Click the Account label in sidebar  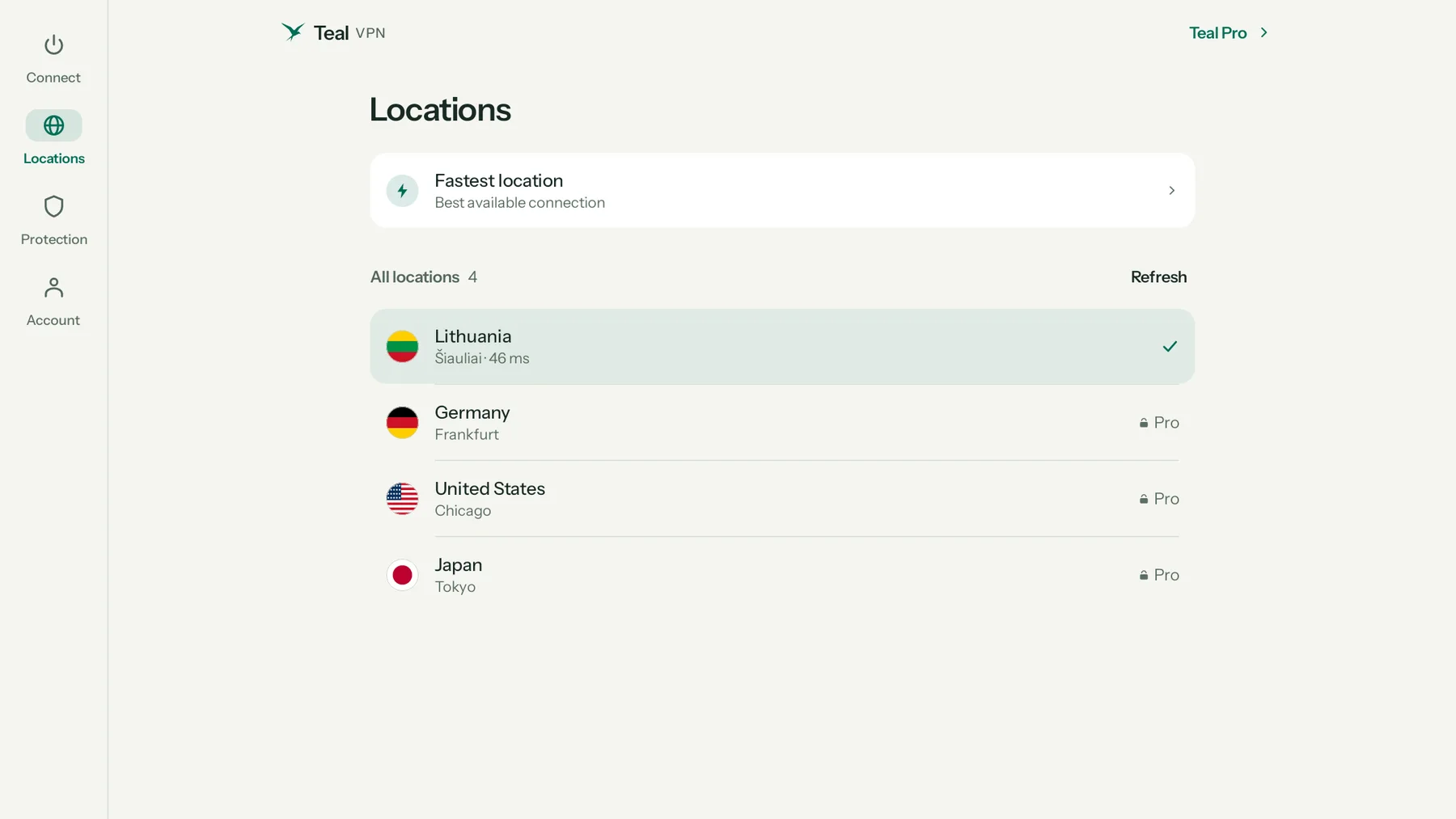point(53,320)
